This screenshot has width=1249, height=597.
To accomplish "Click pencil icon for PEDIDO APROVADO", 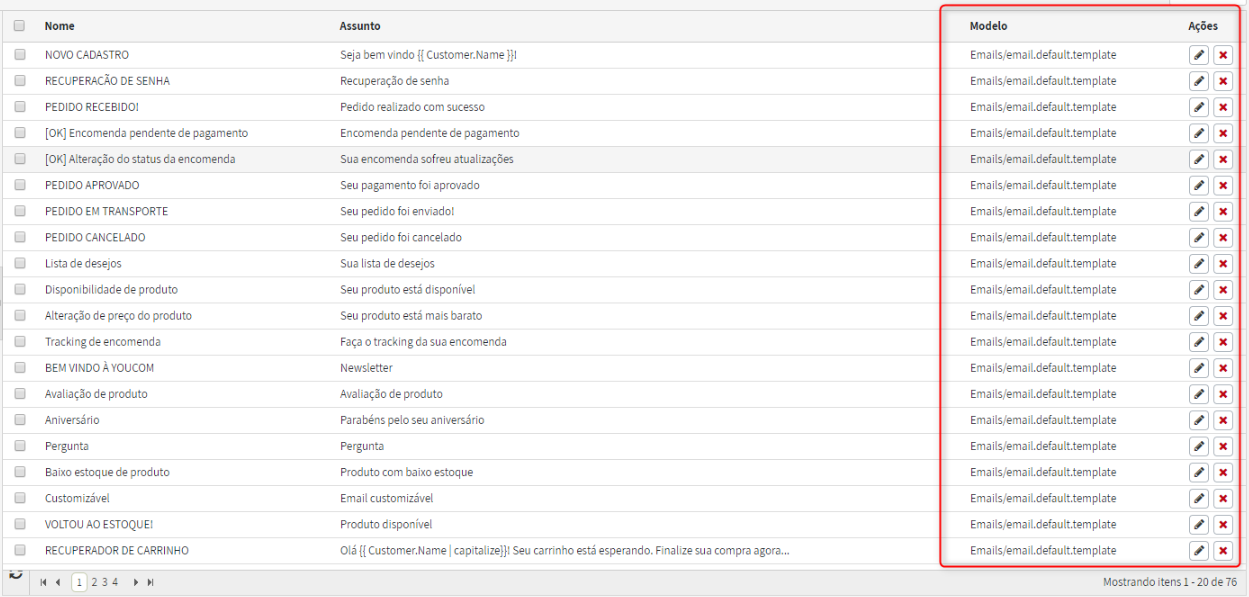I will (1198, 185).
